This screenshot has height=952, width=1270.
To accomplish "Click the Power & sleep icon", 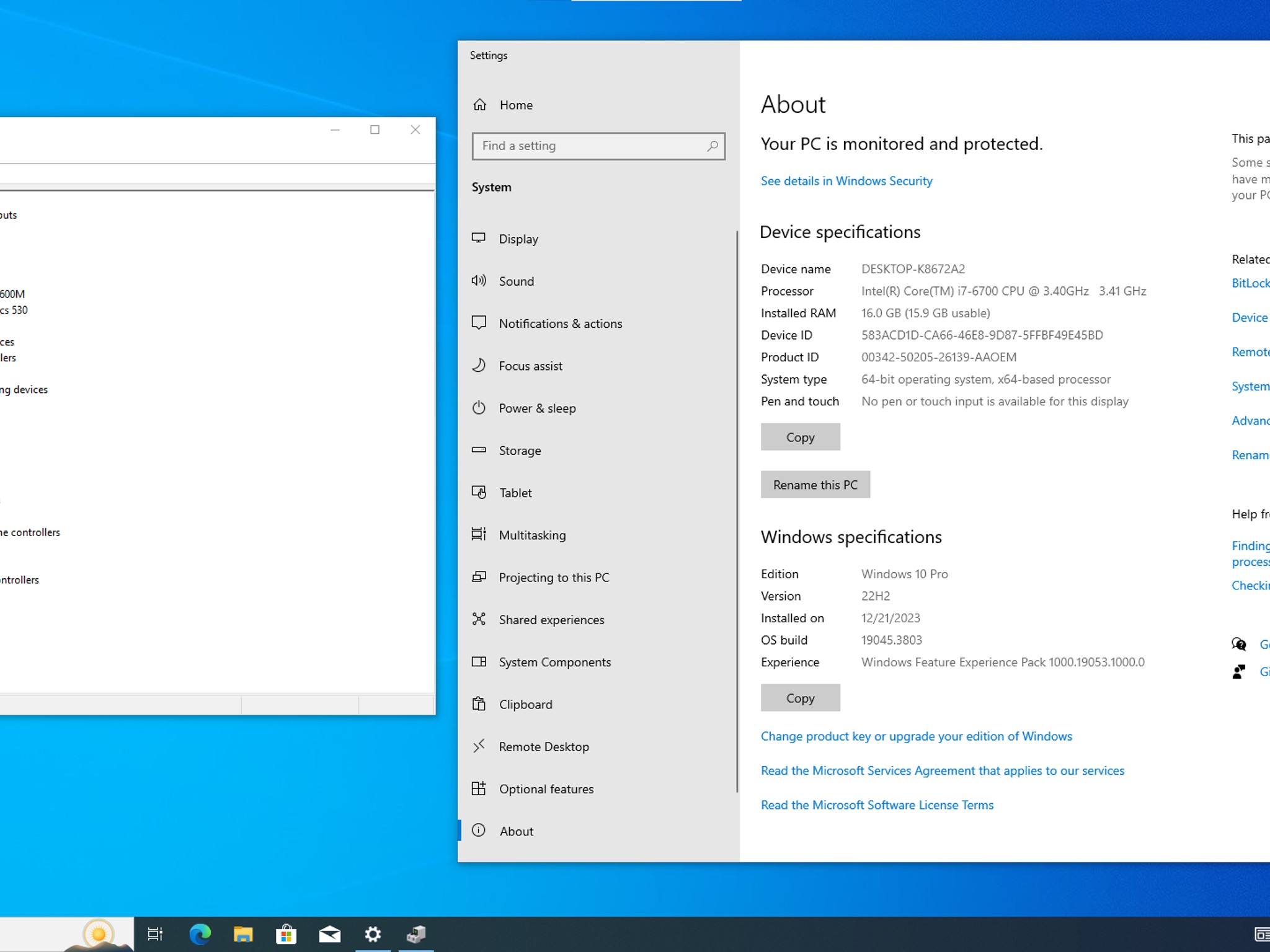I will pos(479,408).
